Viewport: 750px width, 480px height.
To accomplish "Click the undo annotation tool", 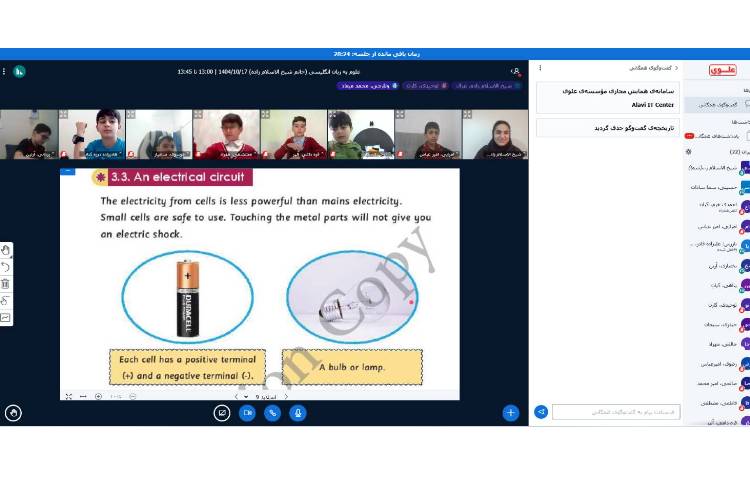I will (x=6, y=267).
